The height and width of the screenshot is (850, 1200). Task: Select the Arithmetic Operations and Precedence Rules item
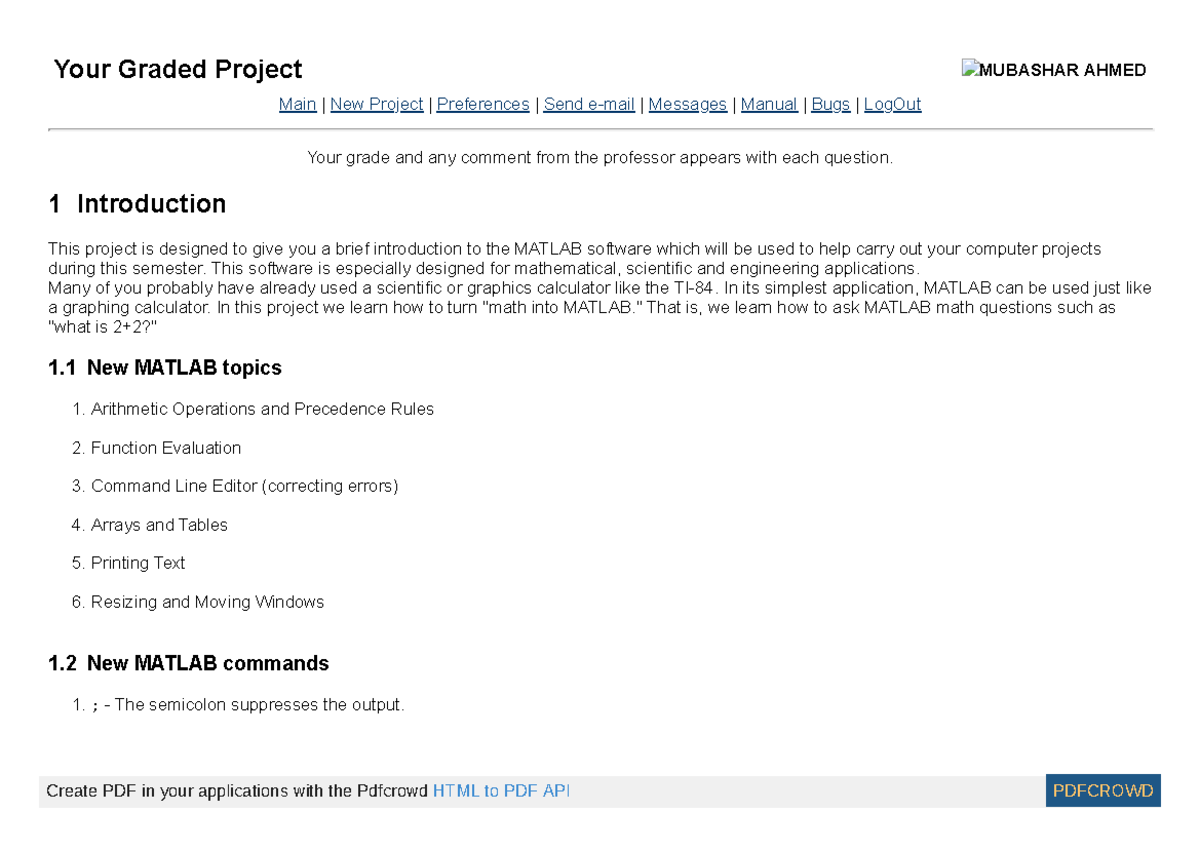pos(262,409)
